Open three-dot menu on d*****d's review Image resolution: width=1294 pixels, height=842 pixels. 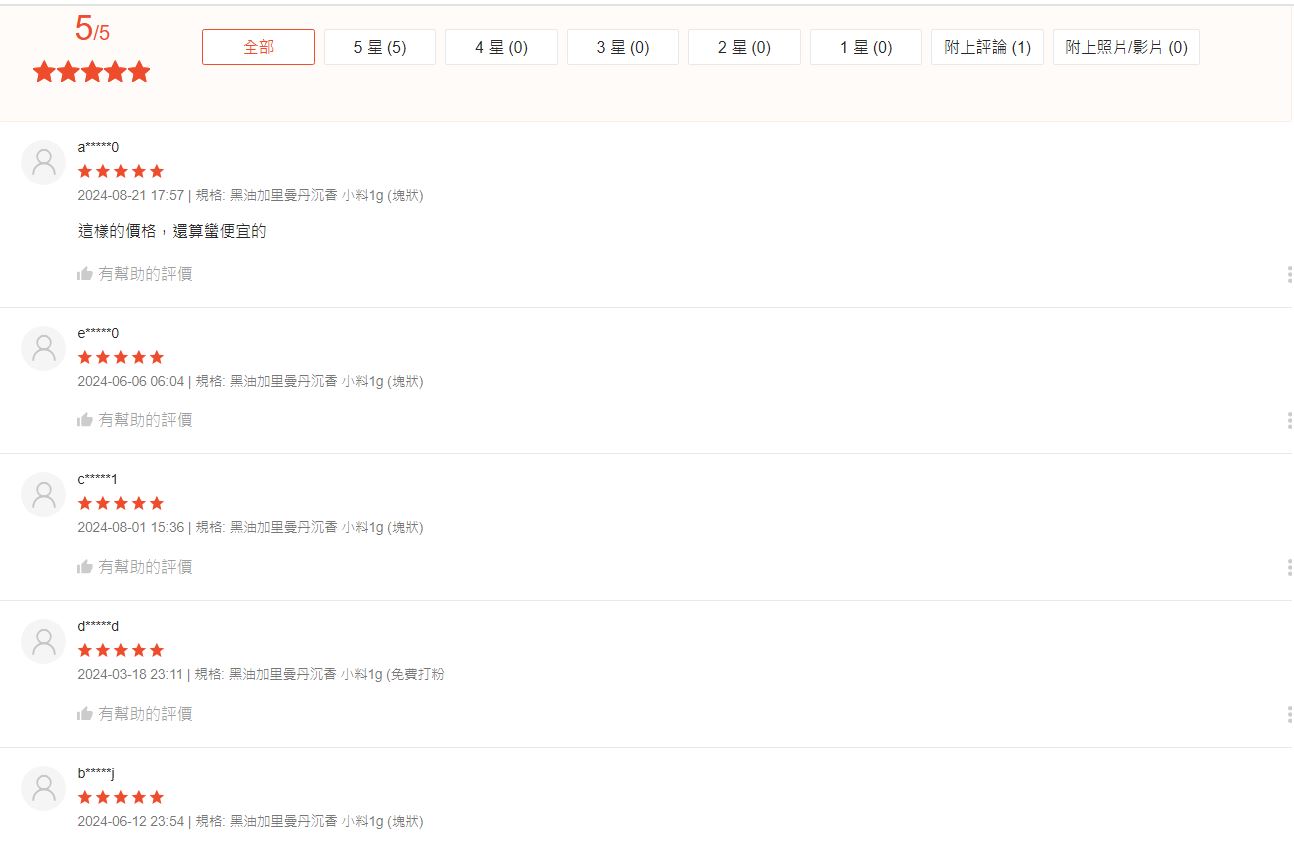(1289, 714)
